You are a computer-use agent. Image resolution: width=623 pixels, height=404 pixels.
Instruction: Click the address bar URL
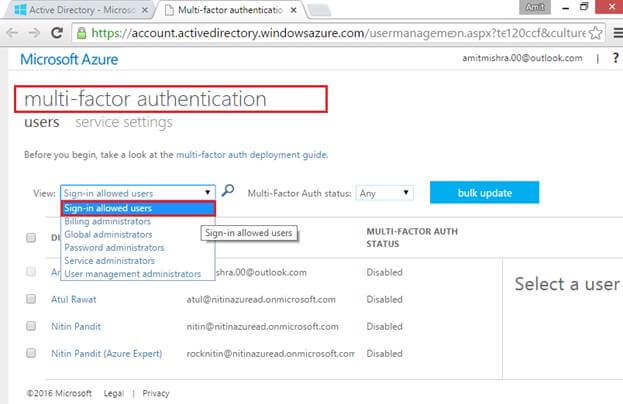pos(338,33)
